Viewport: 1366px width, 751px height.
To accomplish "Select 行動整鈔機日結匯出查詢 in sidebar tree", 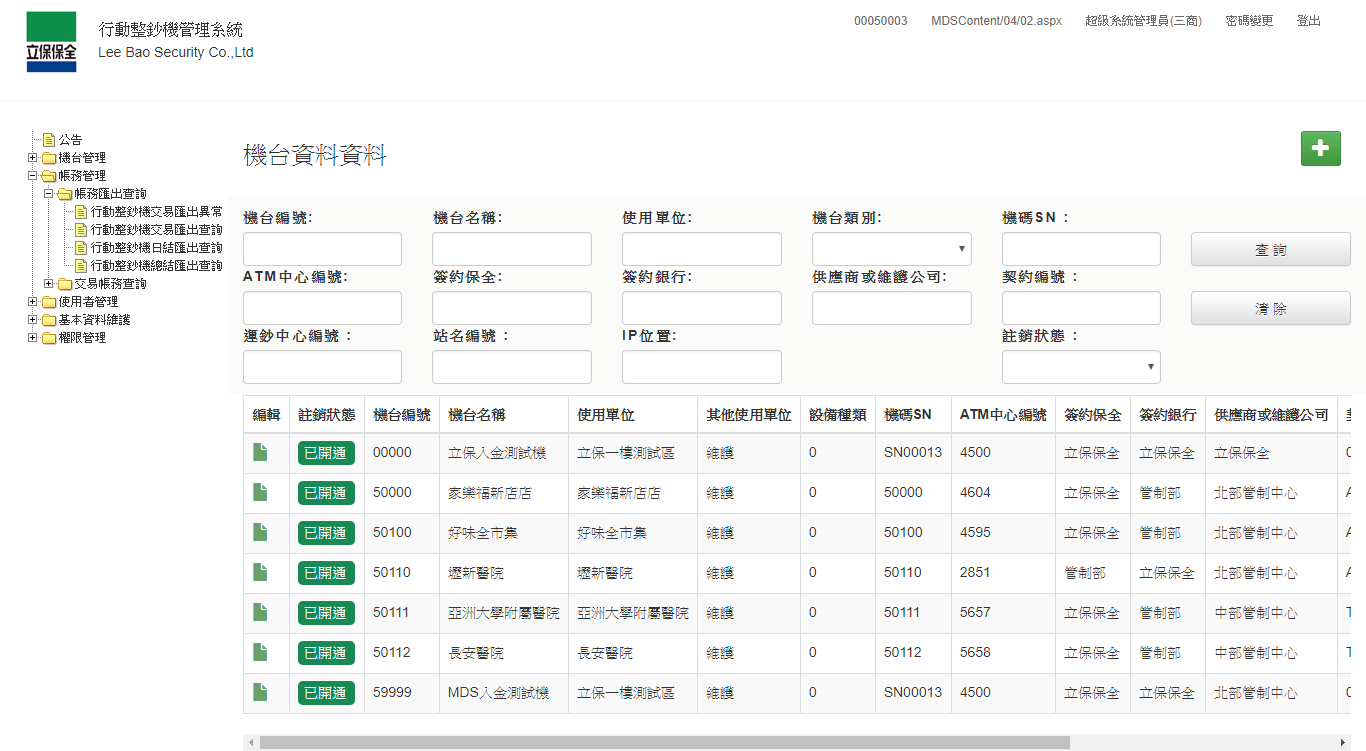I will click(x=156, y=248).
